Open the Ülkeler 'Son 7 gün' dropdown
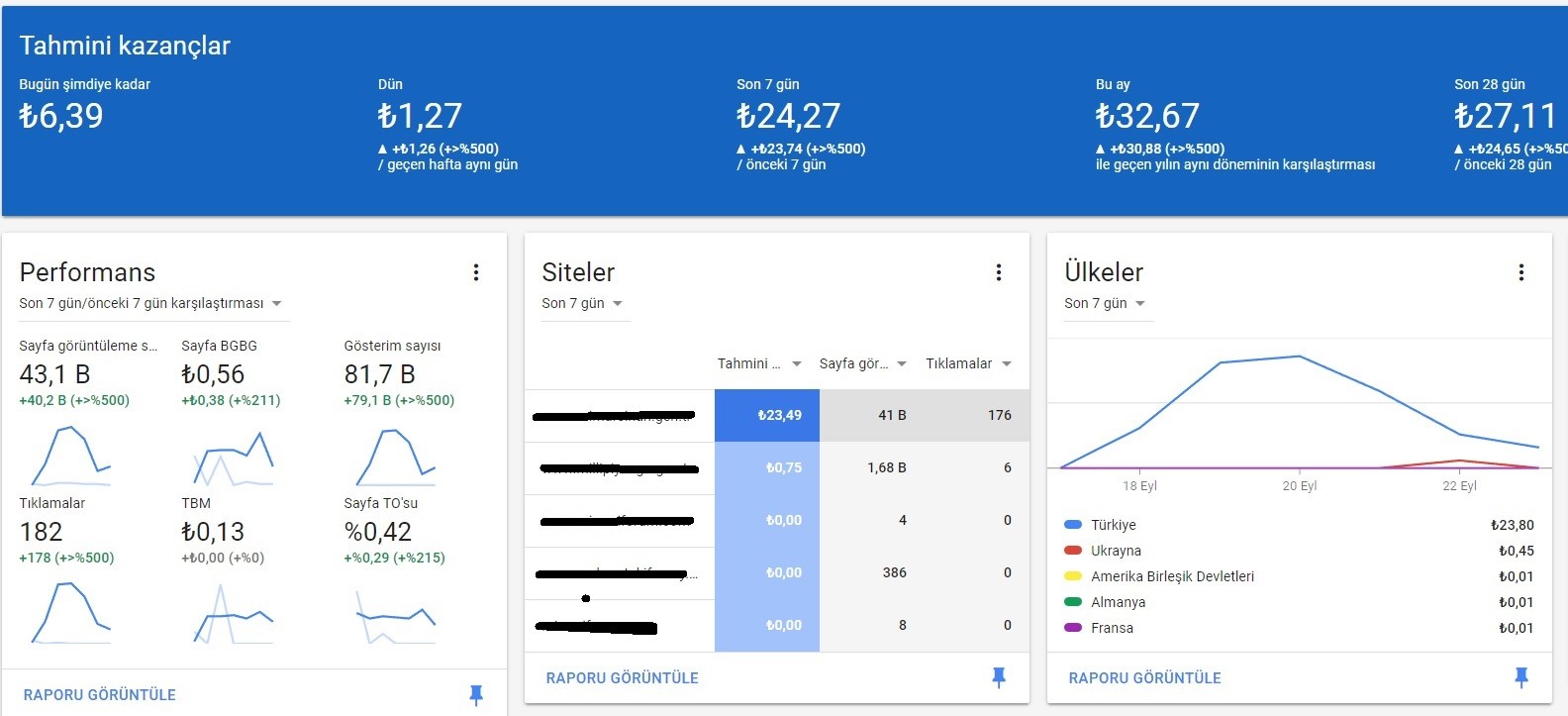The width and height of the screenshot is (1568, 716). click(x=1105, y=303)
